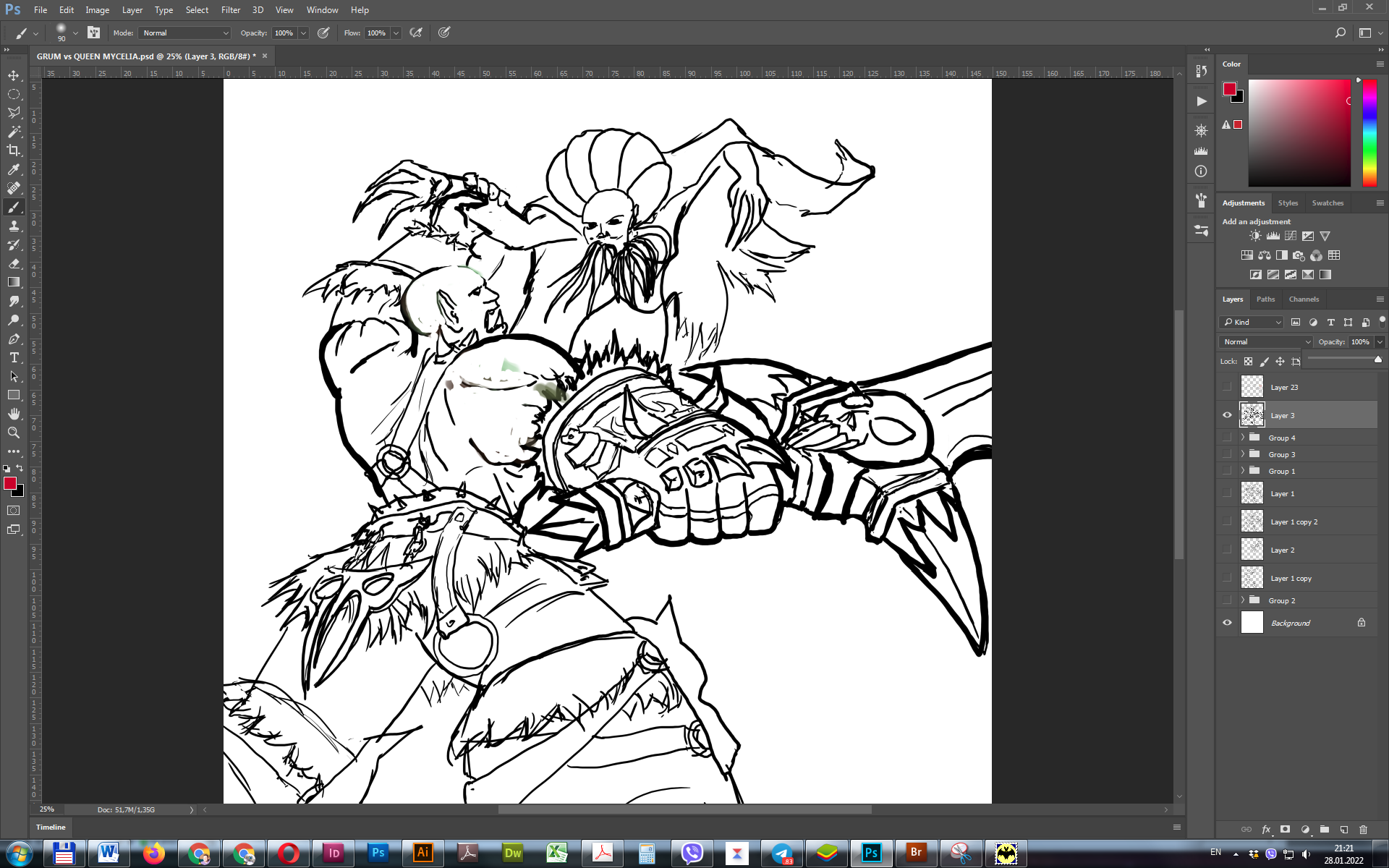
Task: Open the Image menu
Action: [x=98, y=10]
